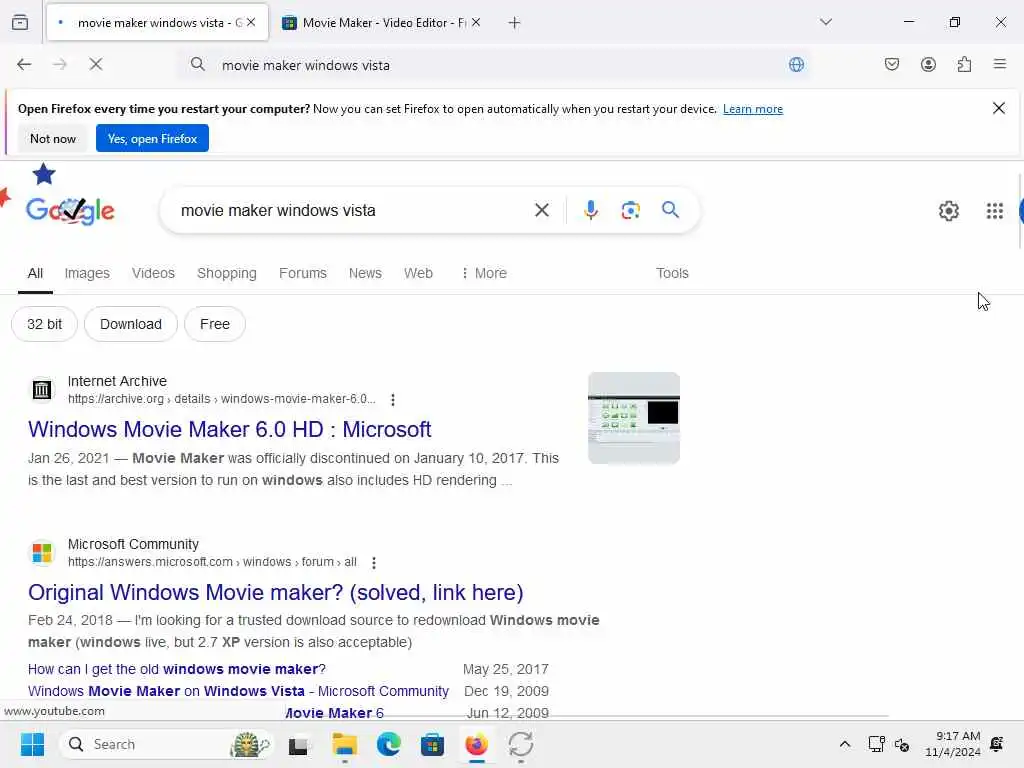Image resolution: width=1024 pixels, height=768 pixels.
Task: Click the taskbar Search box
Action: tap(167, 744)
